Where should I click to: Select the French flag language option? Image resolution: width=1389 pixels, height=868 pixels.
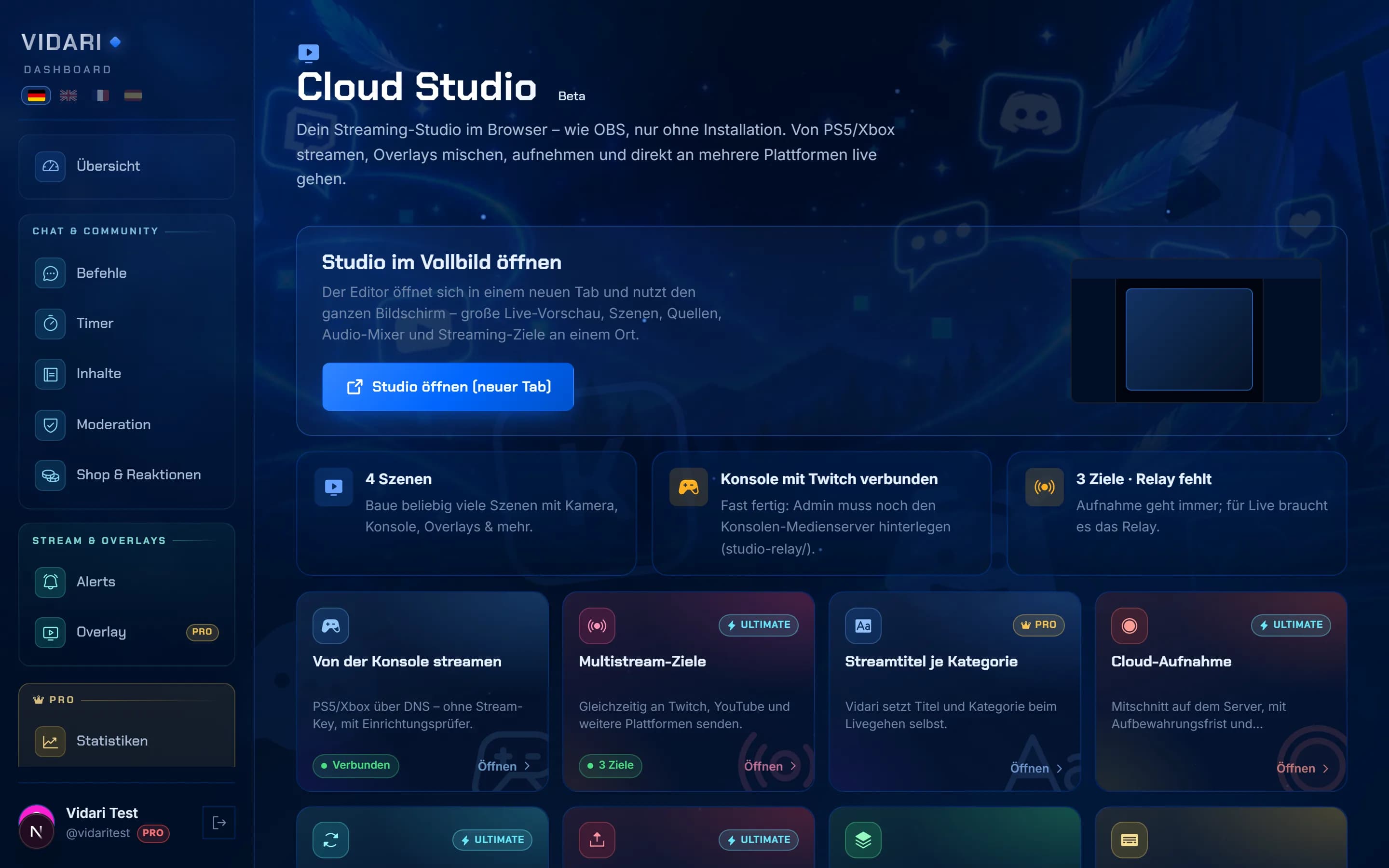pos(101,95)
